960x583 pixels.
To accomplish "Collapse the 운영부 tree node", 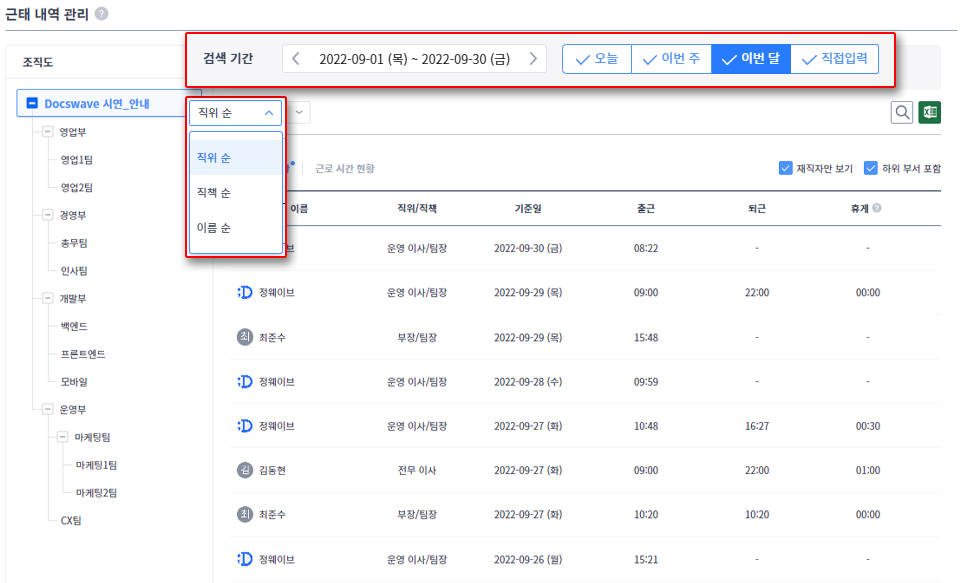I will (x=48, y=409).
